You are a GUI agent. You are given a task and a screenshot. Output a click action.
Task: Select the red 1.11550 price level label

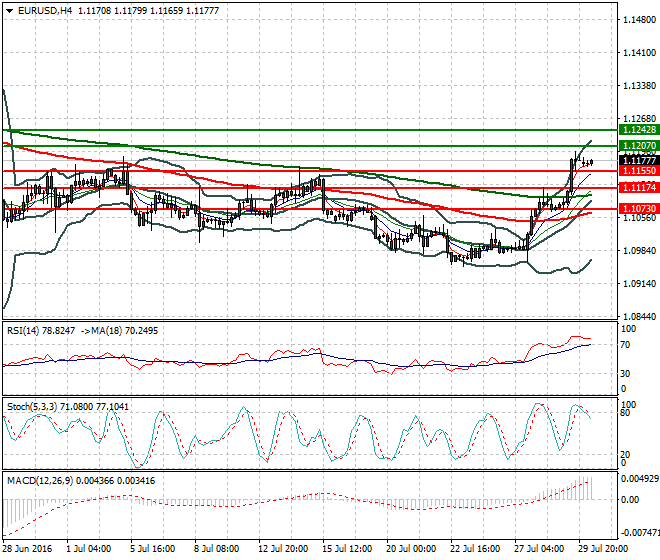click(x=639, y=171)
